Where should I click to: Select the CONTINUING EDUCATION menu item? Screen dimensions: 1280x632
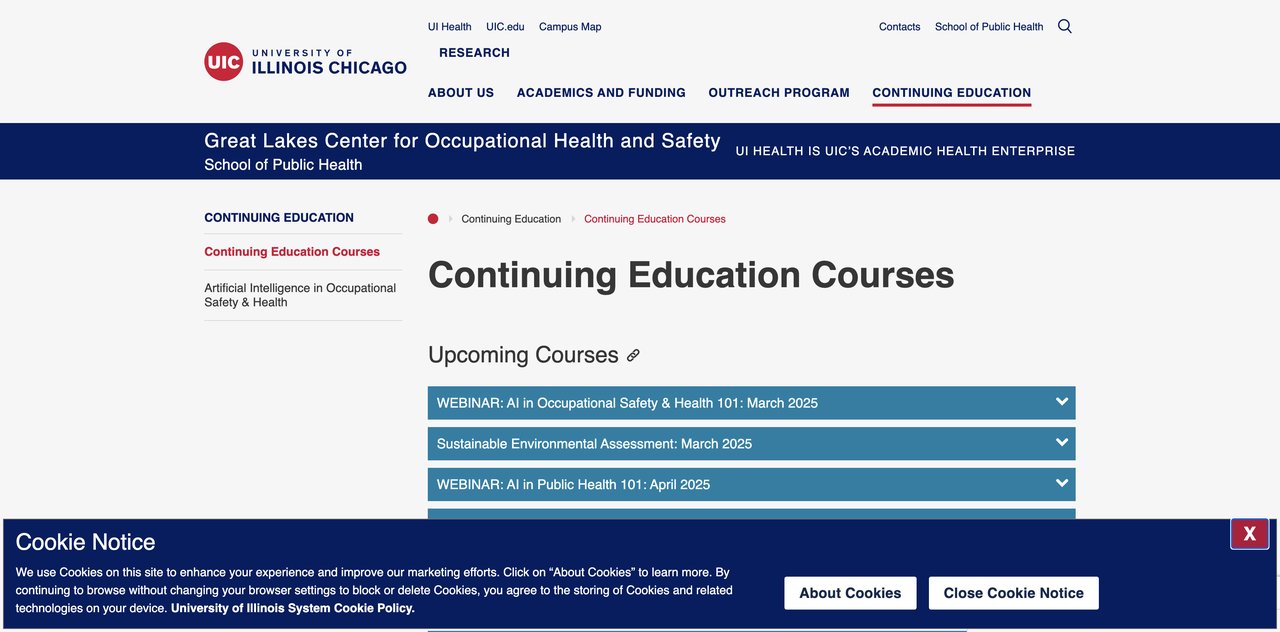point(951,92)
